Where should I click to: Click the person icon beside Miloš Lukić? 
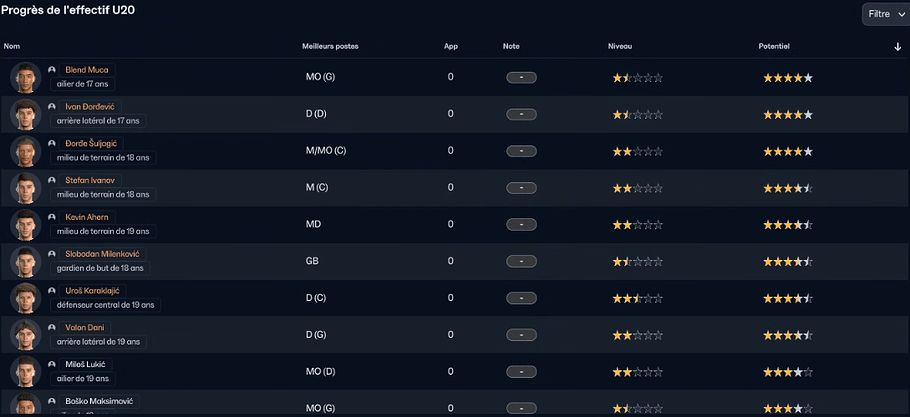pos(52,364)
